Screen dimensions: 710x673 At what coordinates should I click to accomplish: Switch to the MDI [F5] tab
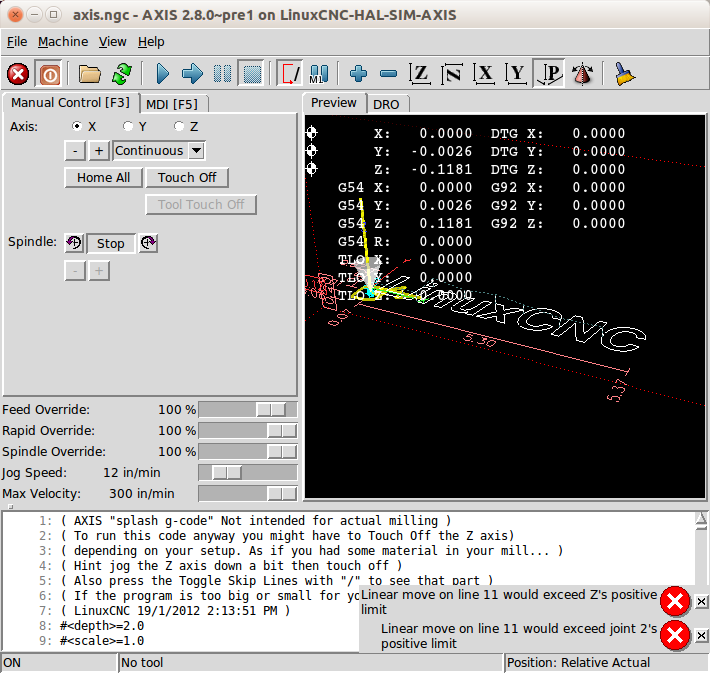pos(172,104)
